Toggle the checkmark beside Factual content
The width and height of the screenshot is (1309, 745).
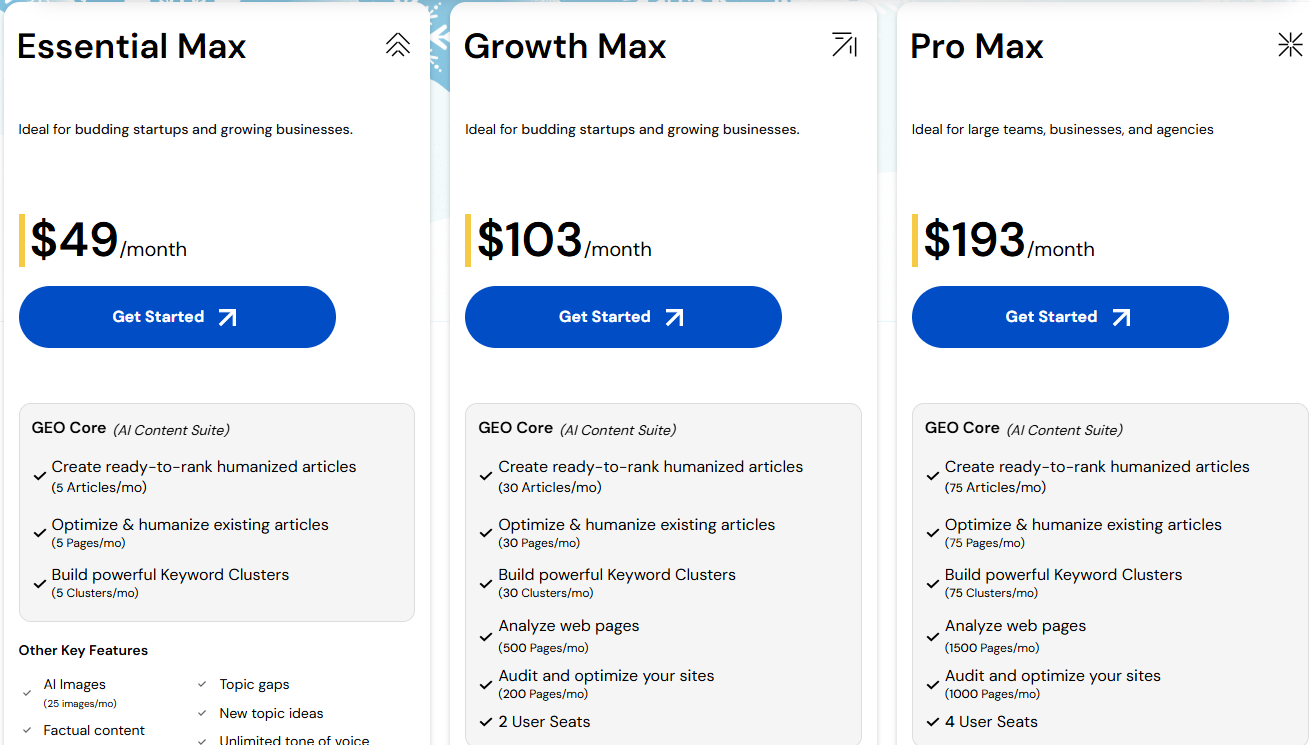[25, 731]
